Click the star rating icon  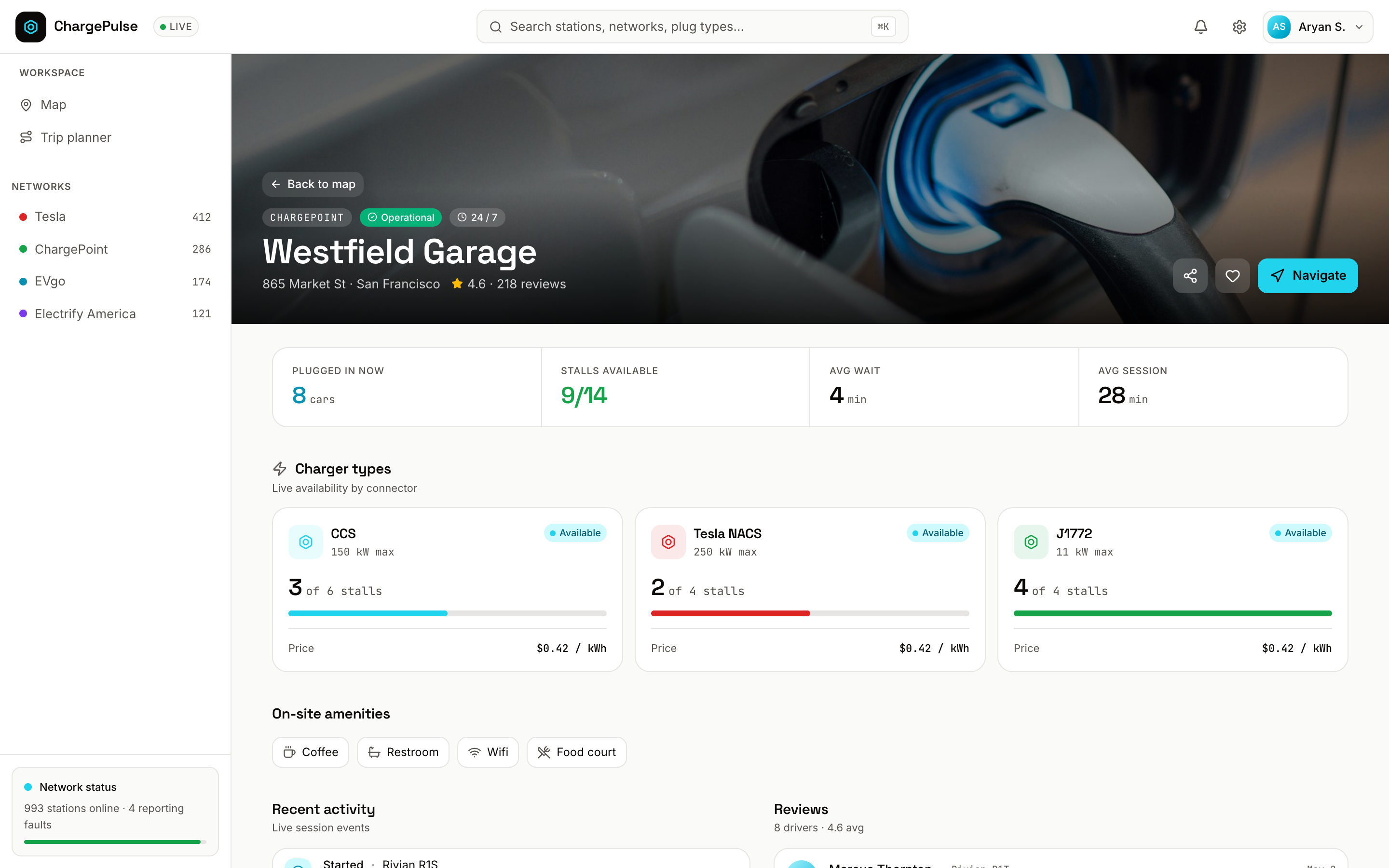(x=457, y=284)
